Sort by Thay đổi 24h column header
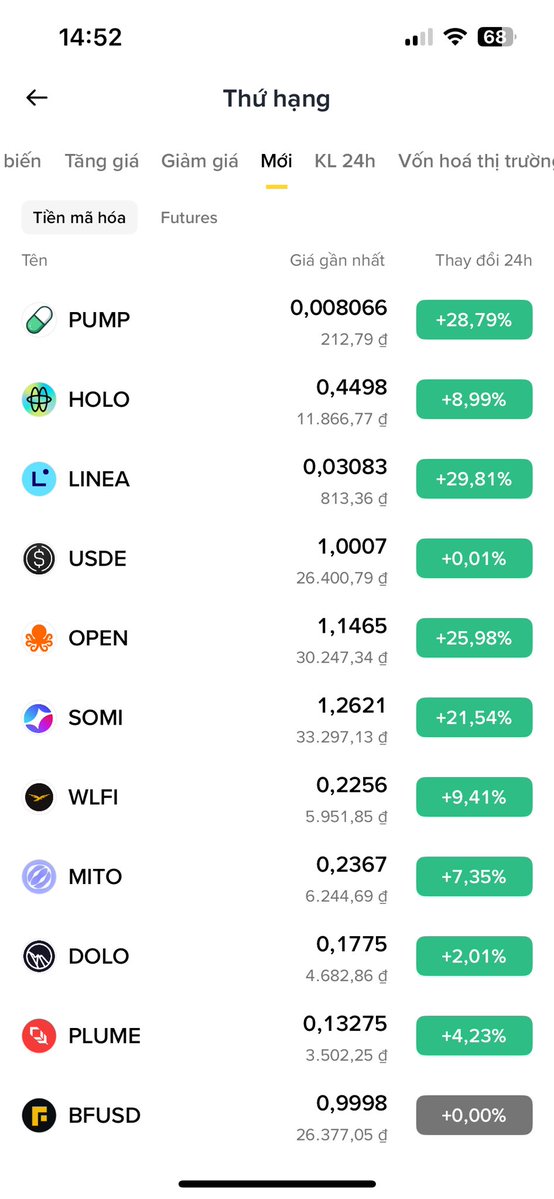 tap(484, 261)
